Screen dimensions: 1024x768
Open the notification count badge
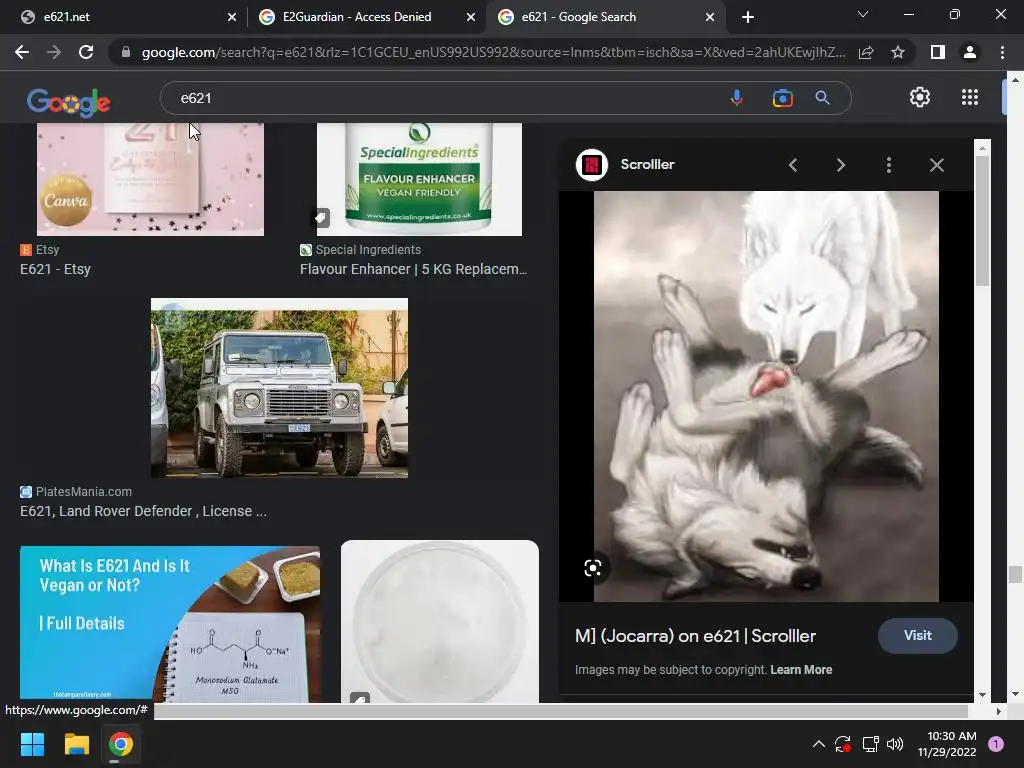996,744
